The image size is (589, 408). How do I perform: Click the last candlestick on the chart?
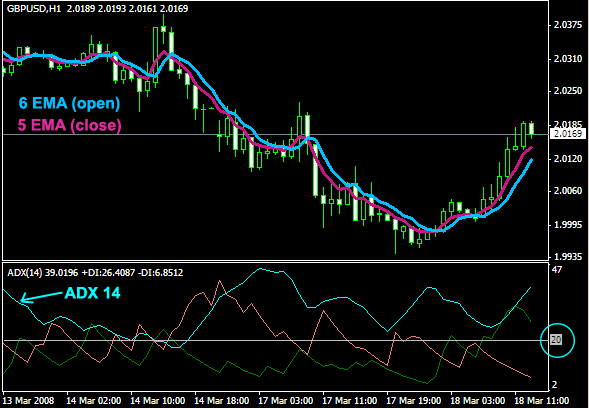tap(532, 129)
